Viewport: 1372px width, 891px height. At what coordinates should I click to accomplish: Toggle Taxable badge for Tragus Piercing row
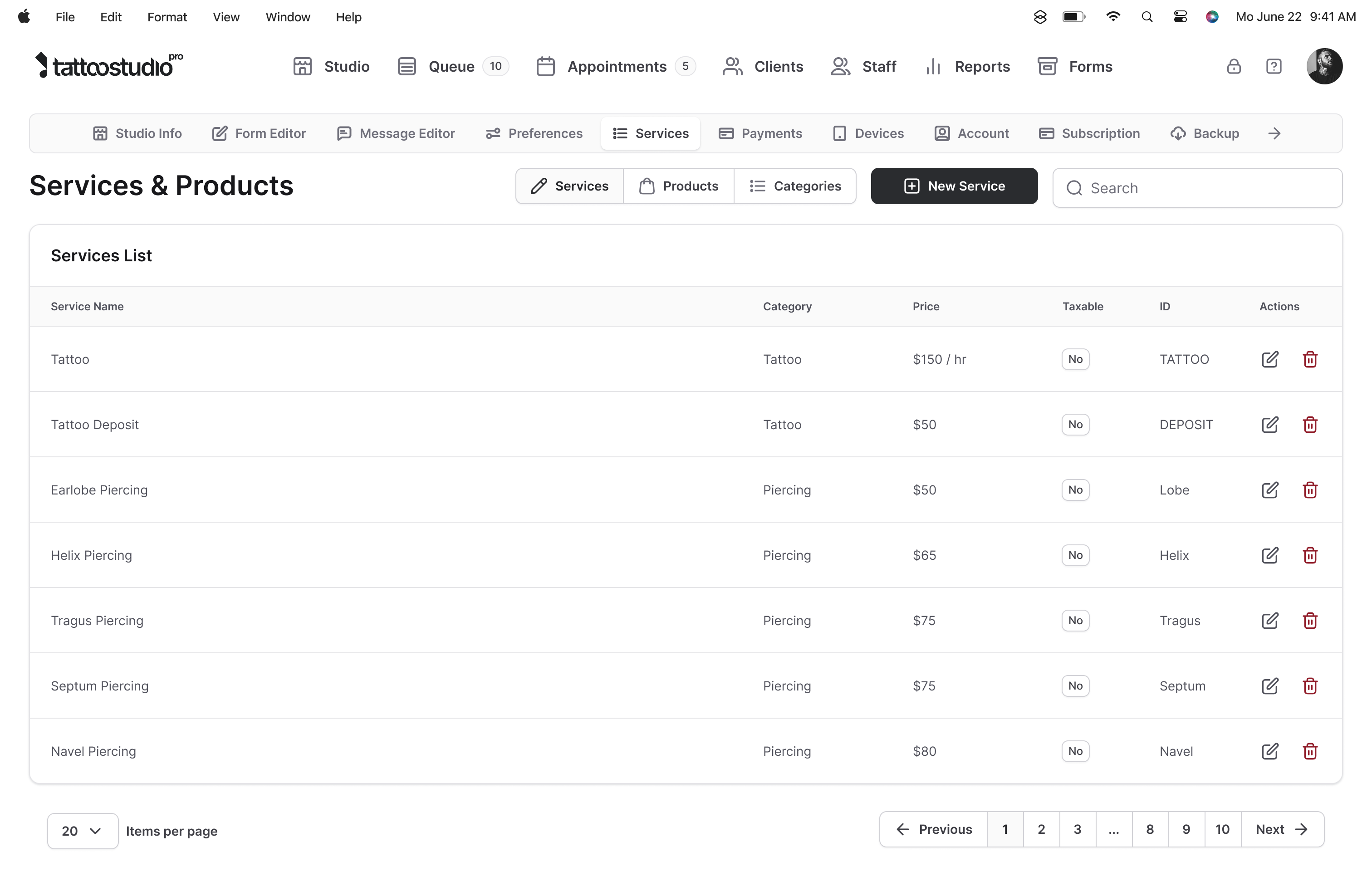pyautogui.click(x=1075, y=620)
